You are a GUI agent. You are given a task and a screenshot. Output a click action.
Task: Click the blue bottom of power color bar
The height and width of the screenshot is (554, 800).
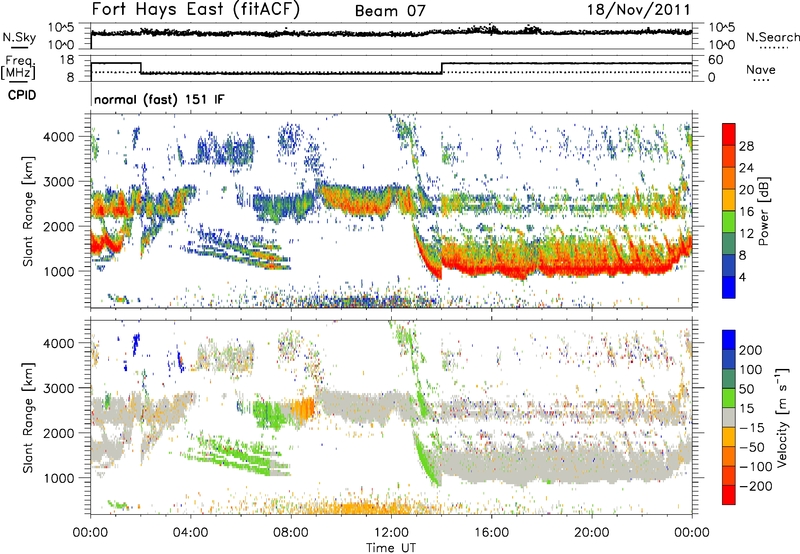tap(729, 287)
